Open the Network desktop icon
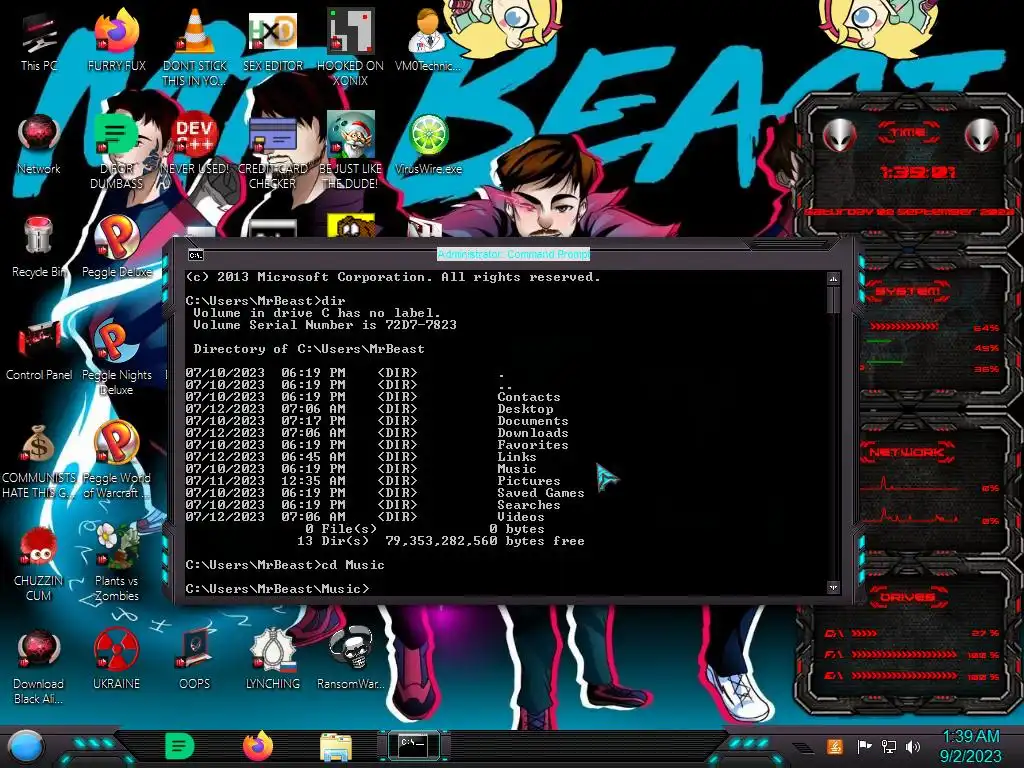The image size is (1024, 768). coord(39,144)
